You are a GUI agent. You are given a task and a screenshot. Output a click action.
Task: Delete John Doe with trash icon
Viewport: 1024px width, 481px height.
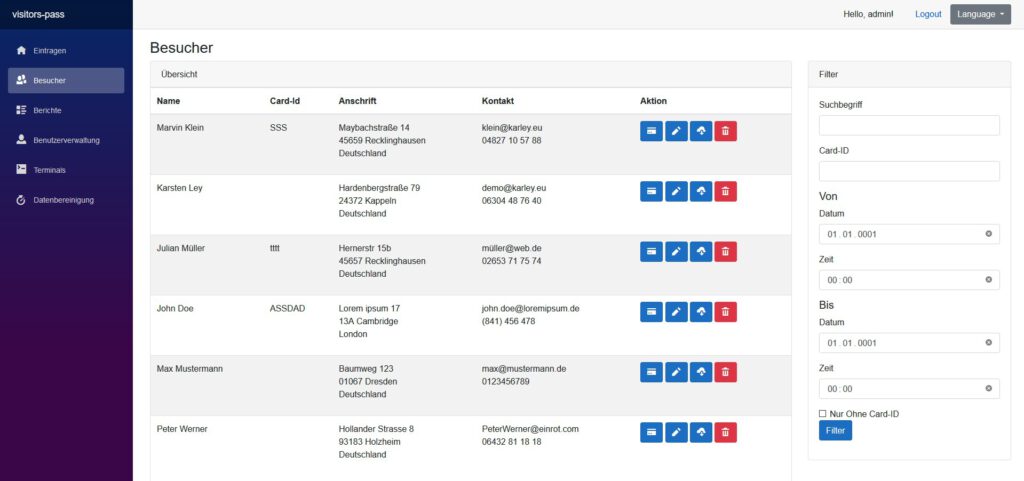(726, 311)
